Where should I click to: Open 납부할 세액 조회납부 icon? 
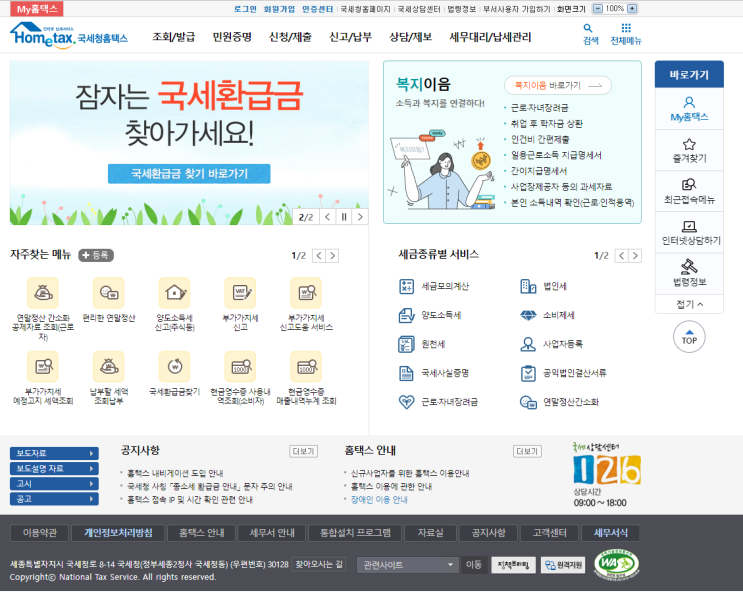click(x=109, y=366)
